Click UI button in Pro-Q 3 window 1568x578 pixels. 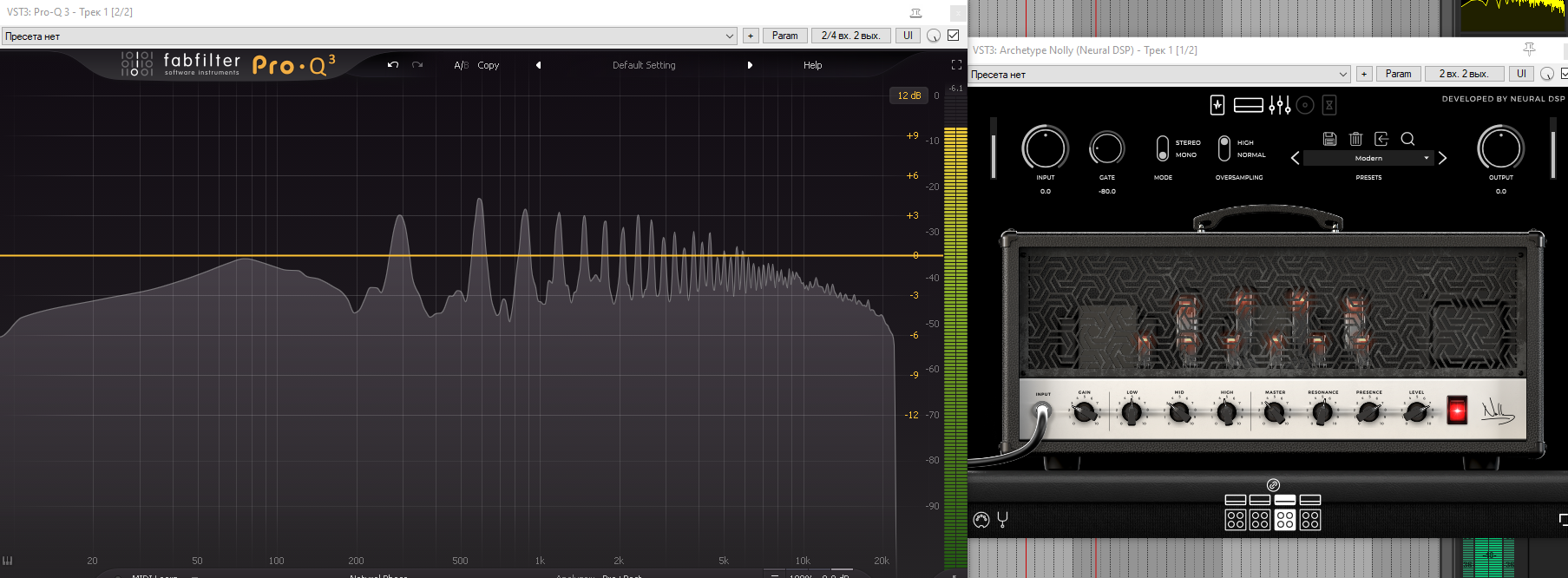coord(908,36)
